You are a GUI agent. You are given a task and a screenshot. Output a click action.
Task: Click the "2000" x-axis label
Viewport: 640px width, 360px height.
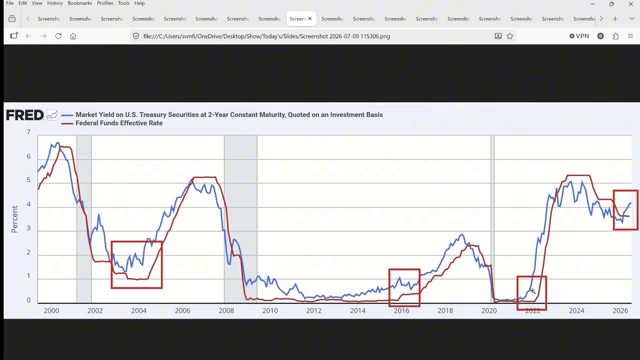pyautogui.click(x=51, y=311)
